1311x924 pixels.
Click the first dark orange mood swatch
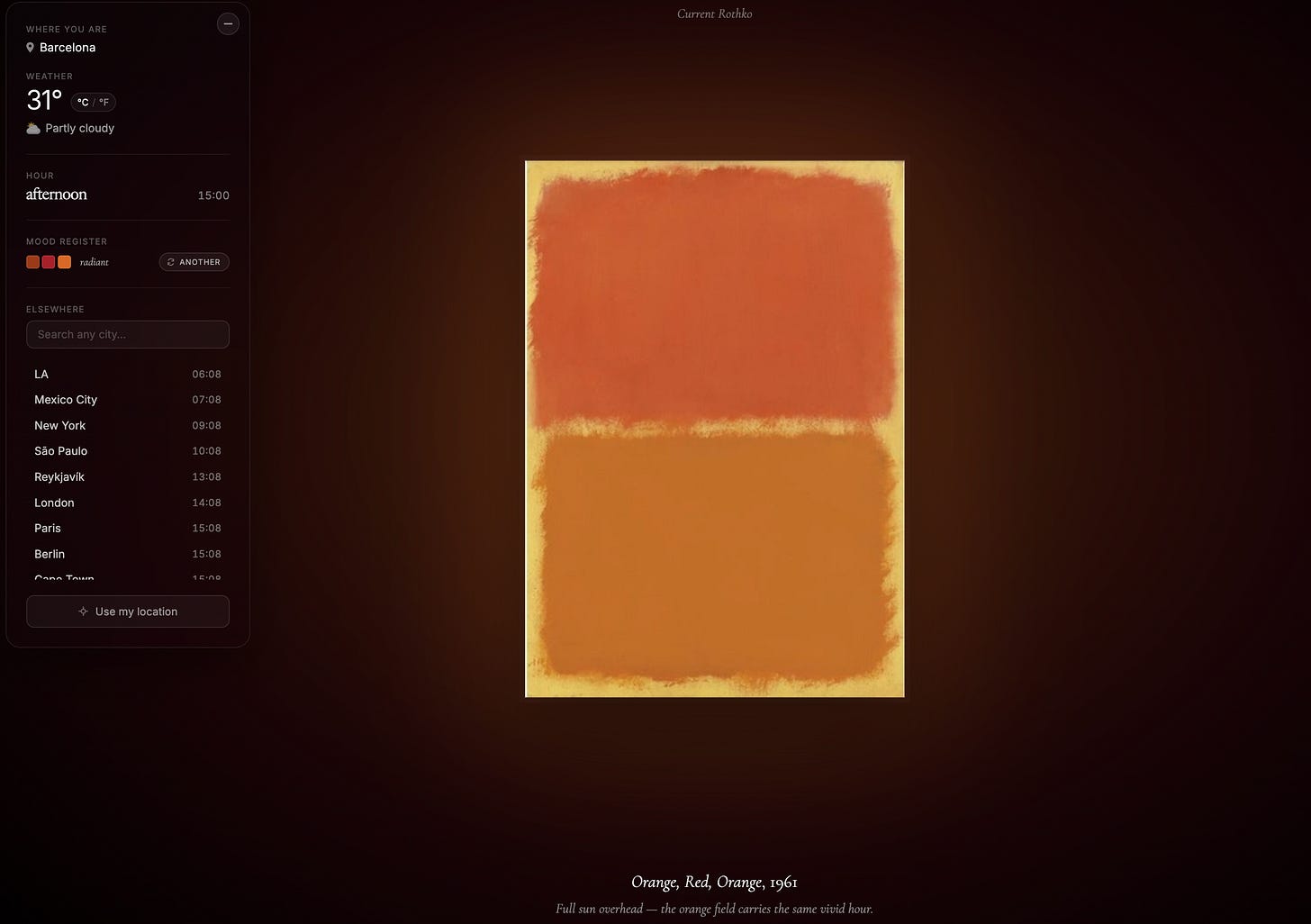tap(32, 262)
